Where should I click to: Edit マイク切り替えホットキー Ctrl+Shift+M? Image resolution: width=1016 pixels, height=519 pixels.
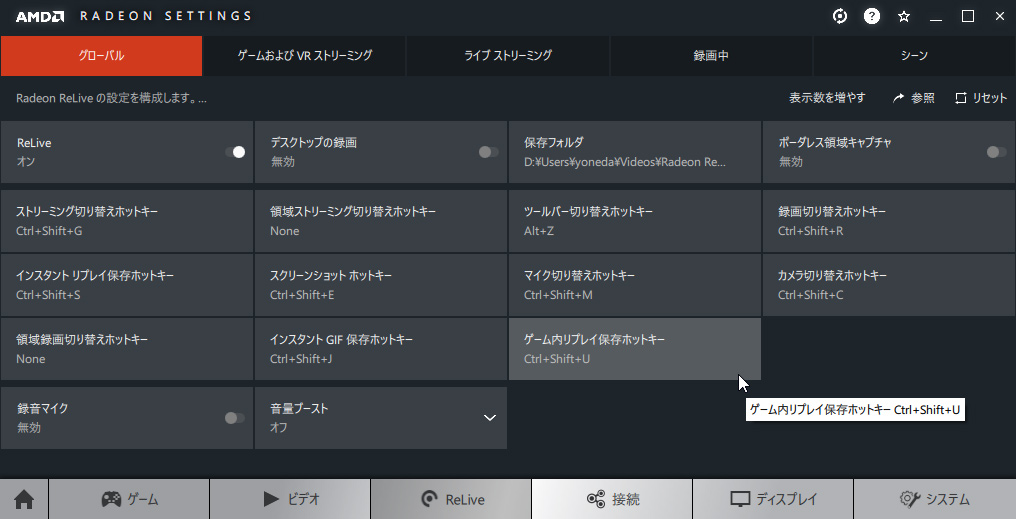pyautogui.click(x=635, y=285)
